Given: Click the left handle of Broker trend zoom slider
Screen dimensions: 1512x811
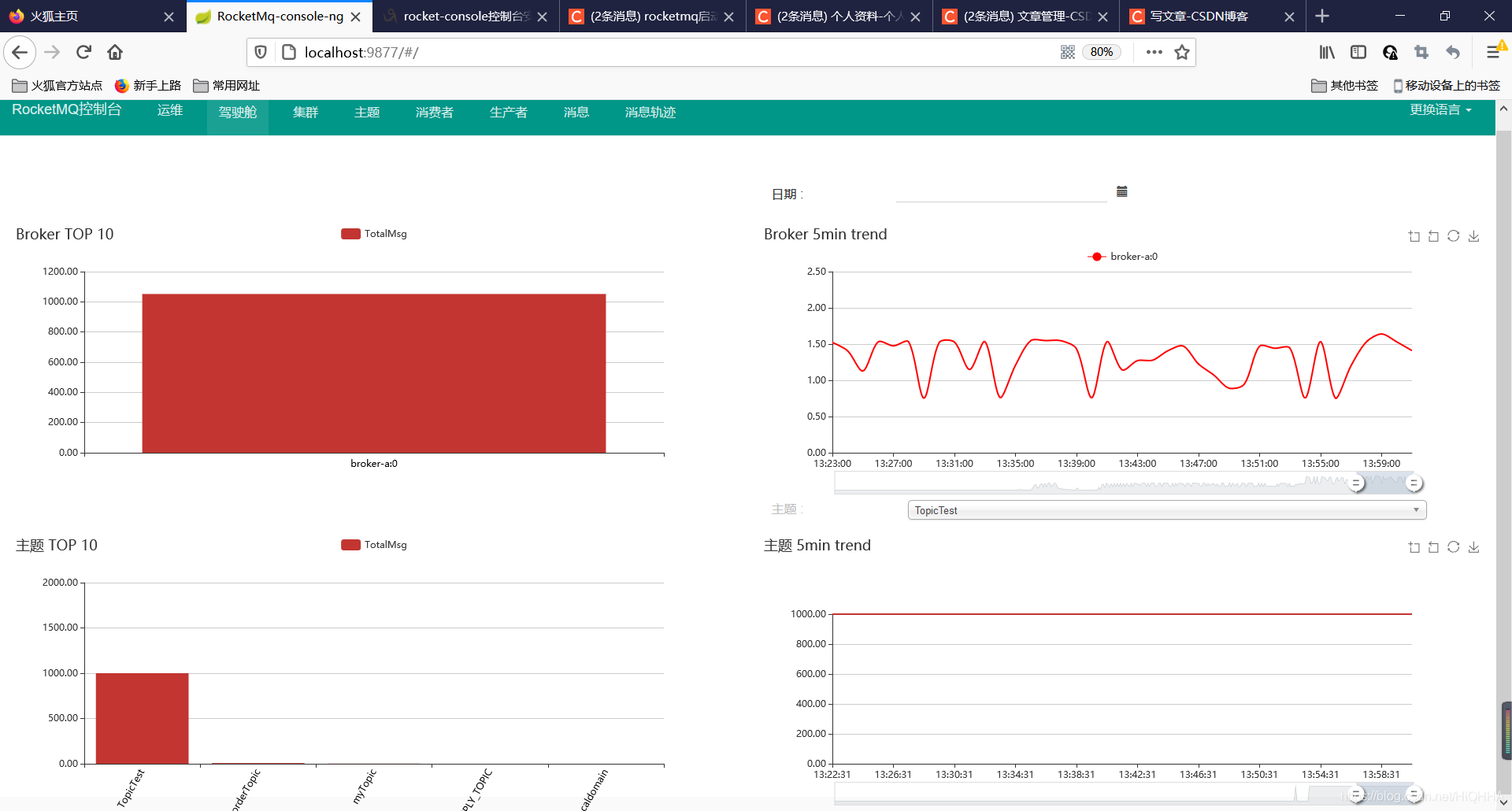Looking at the screenshot, I should pos(1356,483).
